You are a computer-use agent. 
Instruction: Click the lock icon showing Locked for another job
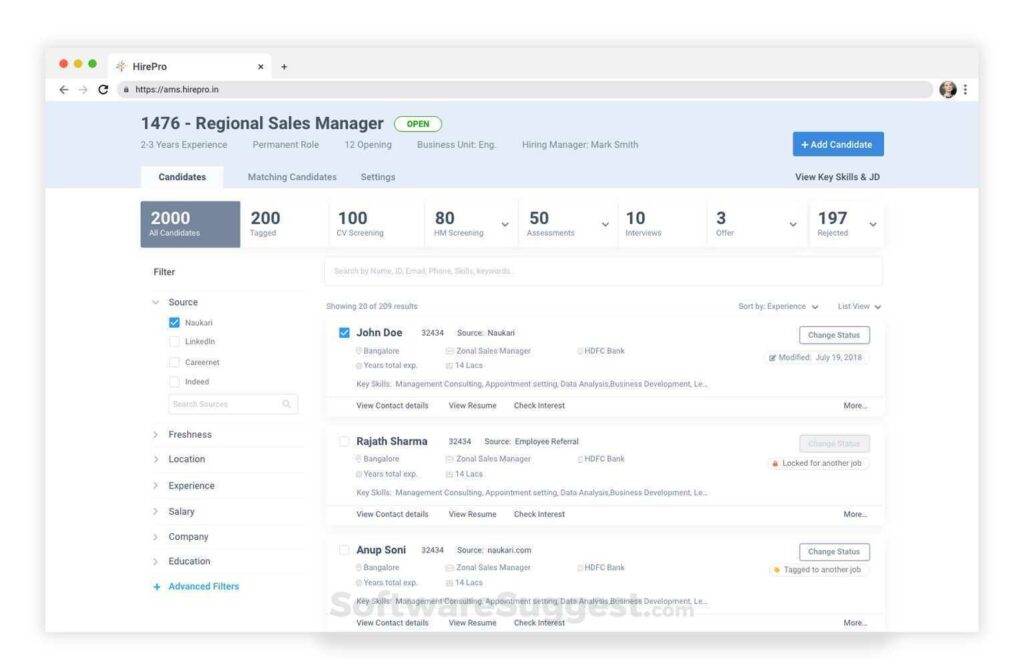773,463
